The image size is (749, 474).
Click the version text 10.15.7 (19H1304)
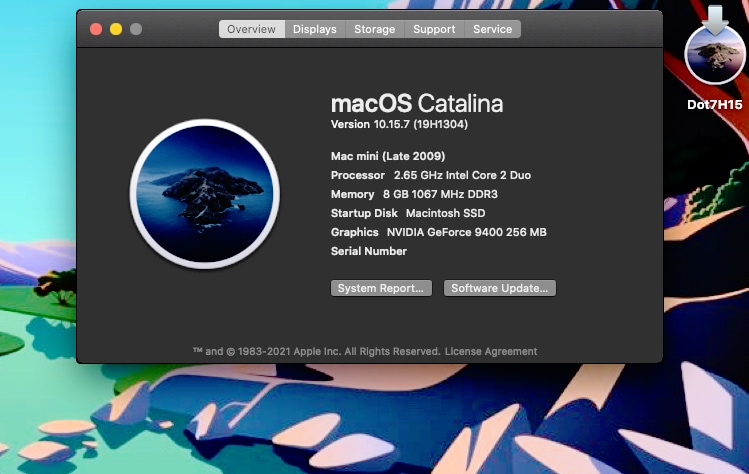(399, 124)
